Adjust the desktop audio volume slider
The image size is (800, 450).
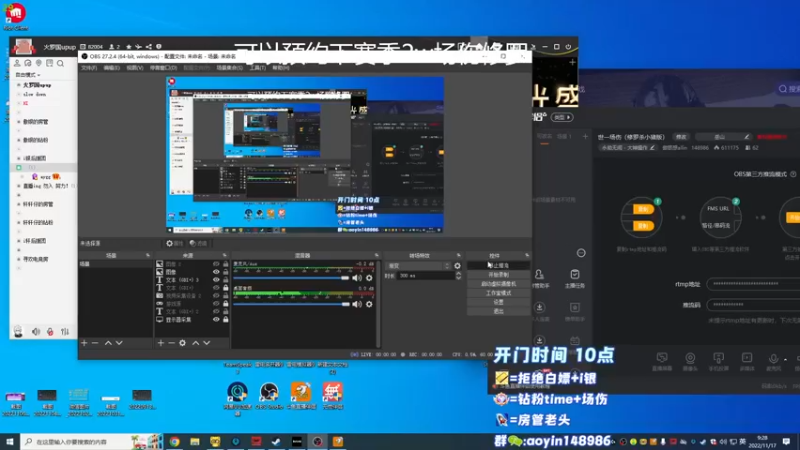[x=291, y=304]
